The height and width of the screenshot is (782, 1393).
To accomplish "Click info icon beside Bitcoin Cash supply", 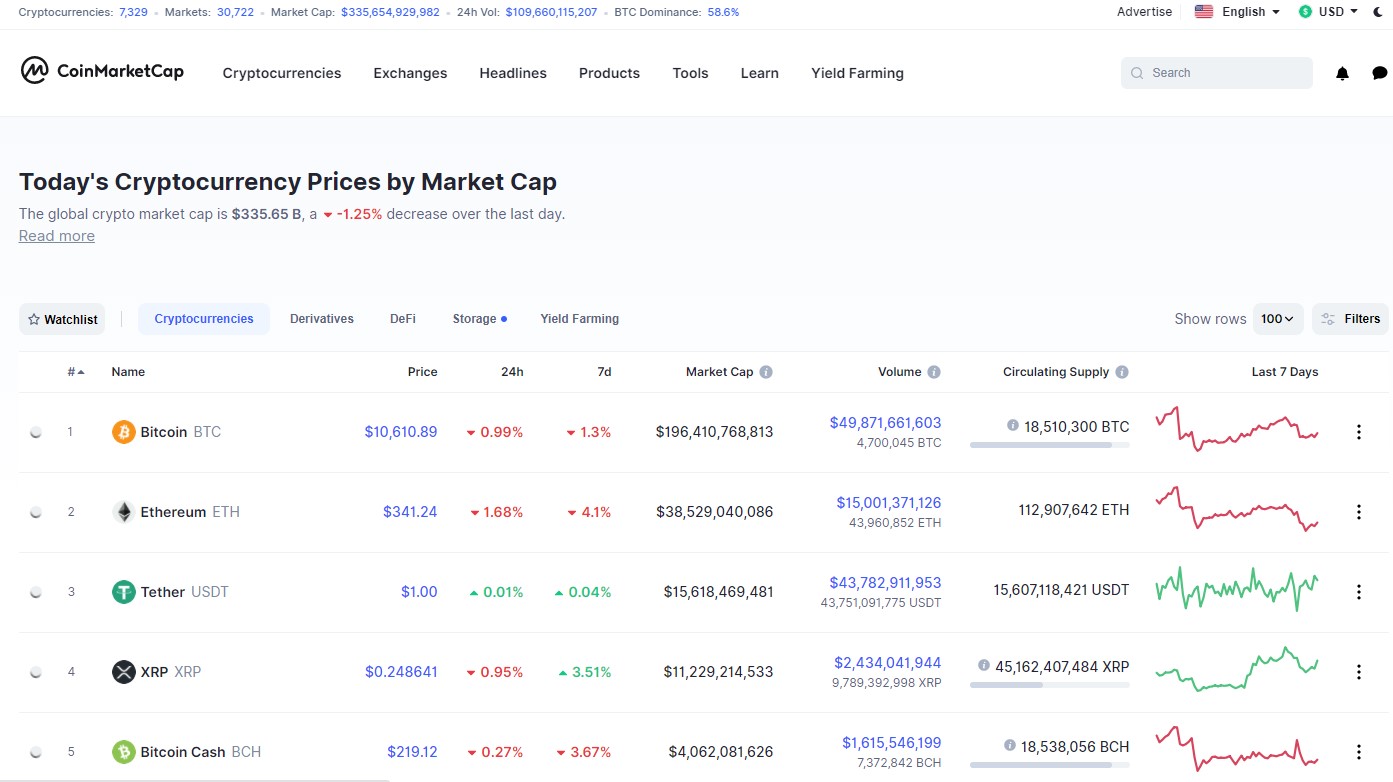I will point(1012,745).
